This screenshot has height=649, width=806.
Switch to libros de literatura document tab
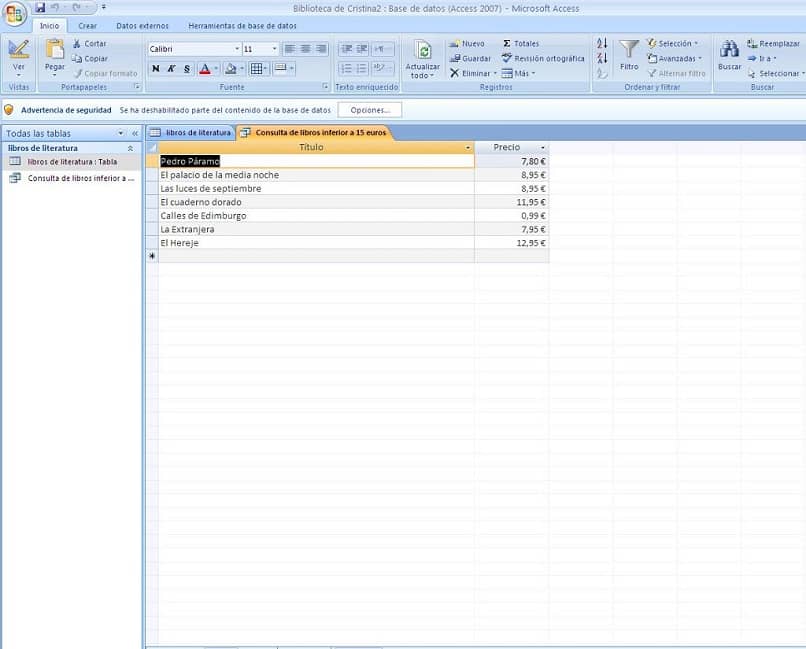pyautogui.click(x=191, y=133)
